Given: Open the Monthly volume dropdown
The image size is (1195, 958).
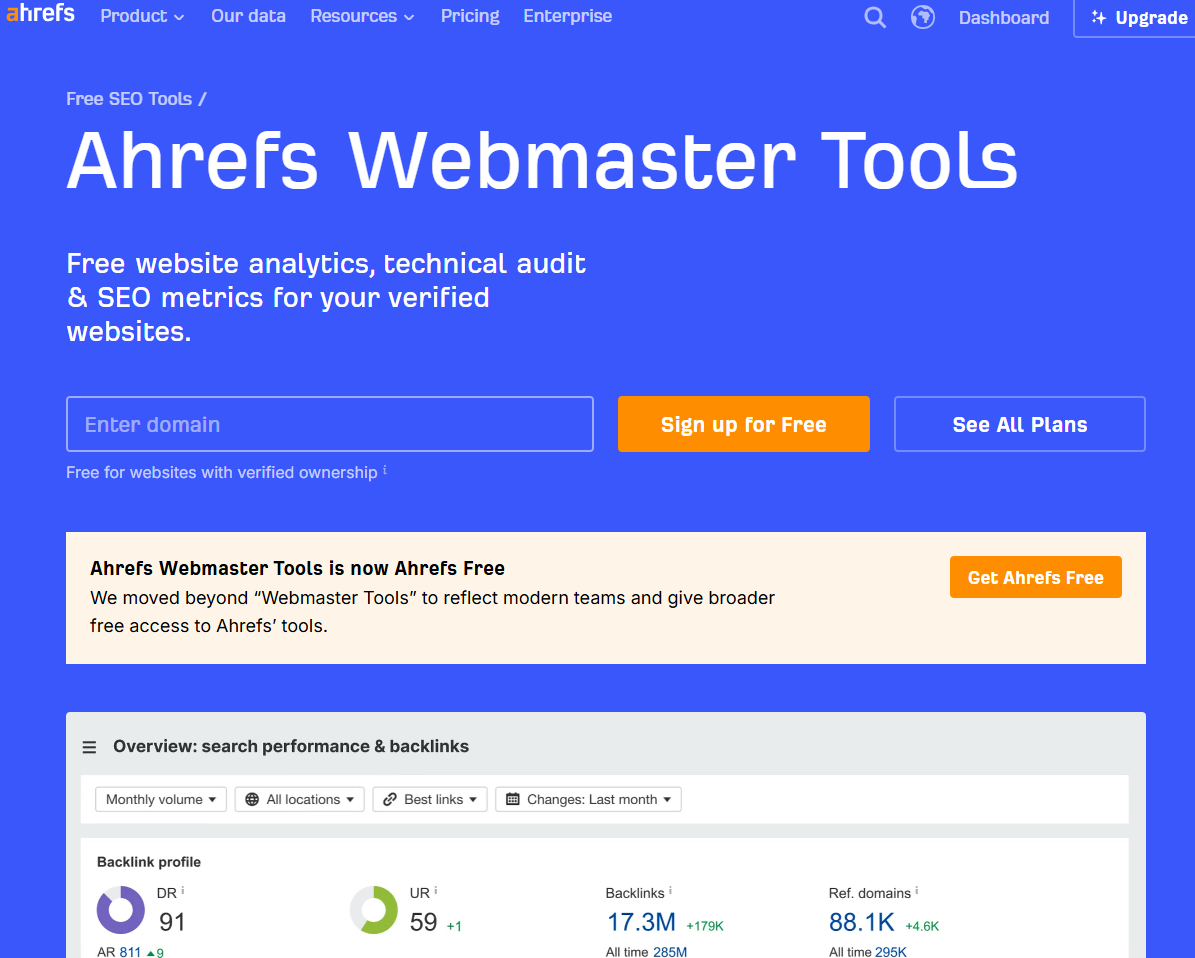Looking at the screenshot, I should tap(161, 799).
